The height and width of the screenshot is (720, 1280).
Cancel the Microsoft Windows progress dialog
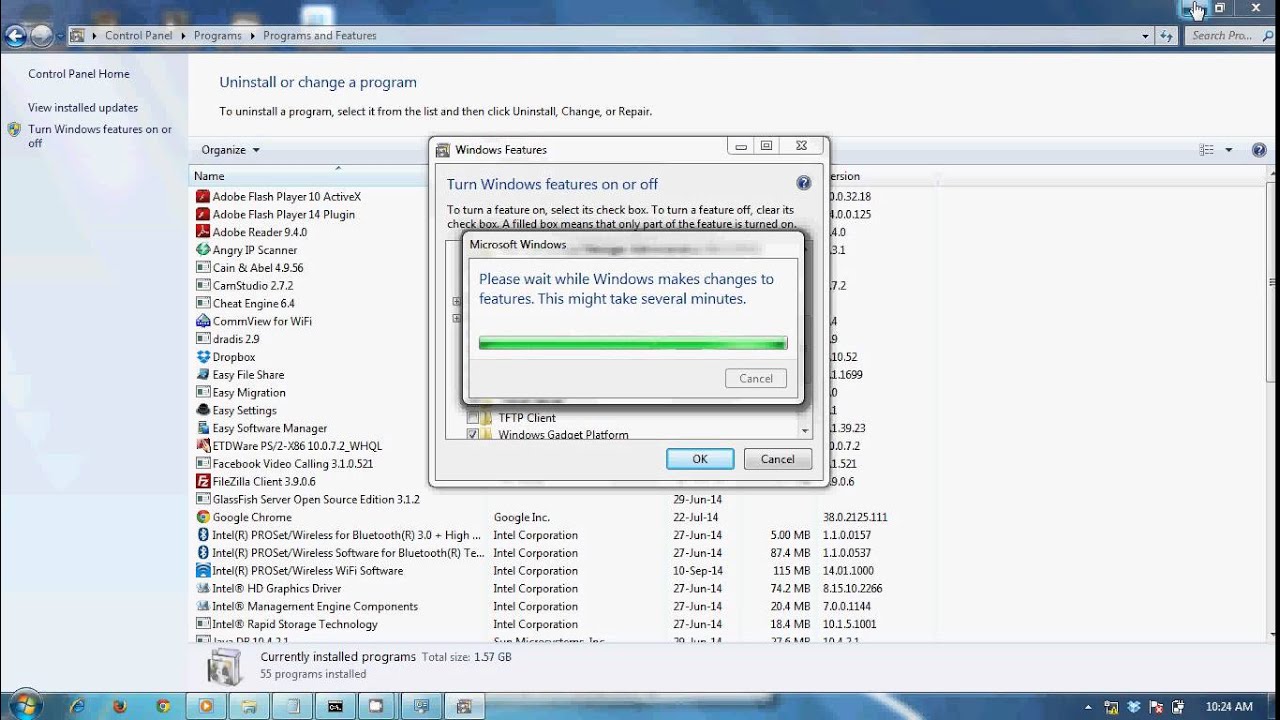(x=756, y=378)
